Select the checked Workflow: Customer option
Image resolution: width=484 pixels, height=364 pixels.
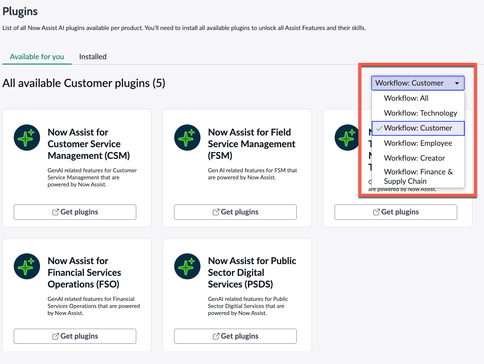(418, 128)
